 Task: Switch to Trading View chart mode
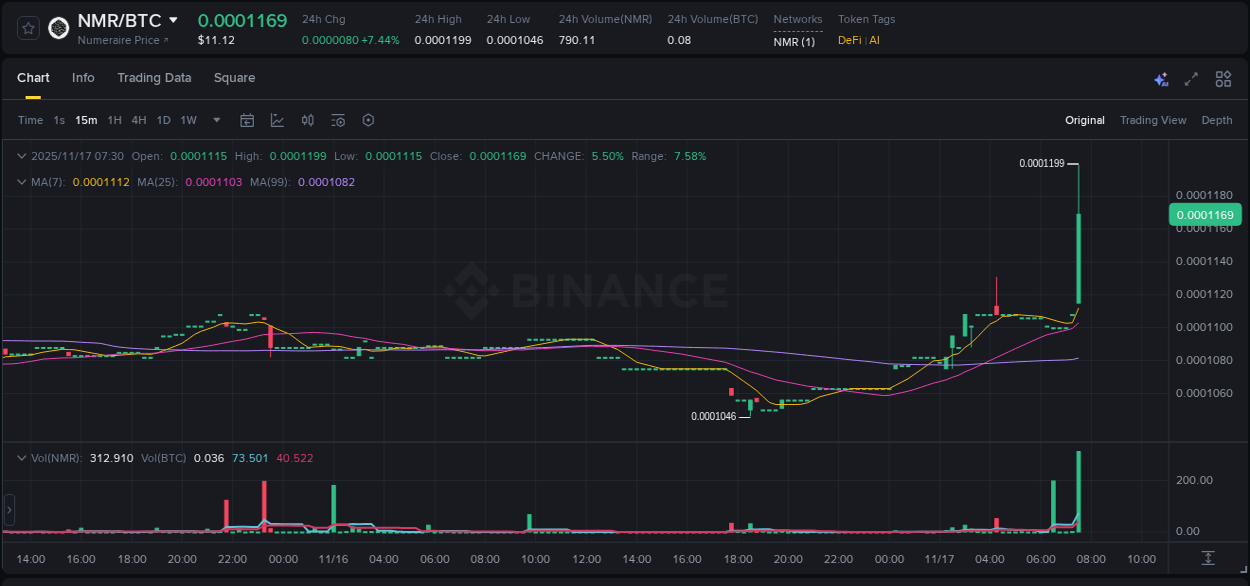(x=1153, y=120)
